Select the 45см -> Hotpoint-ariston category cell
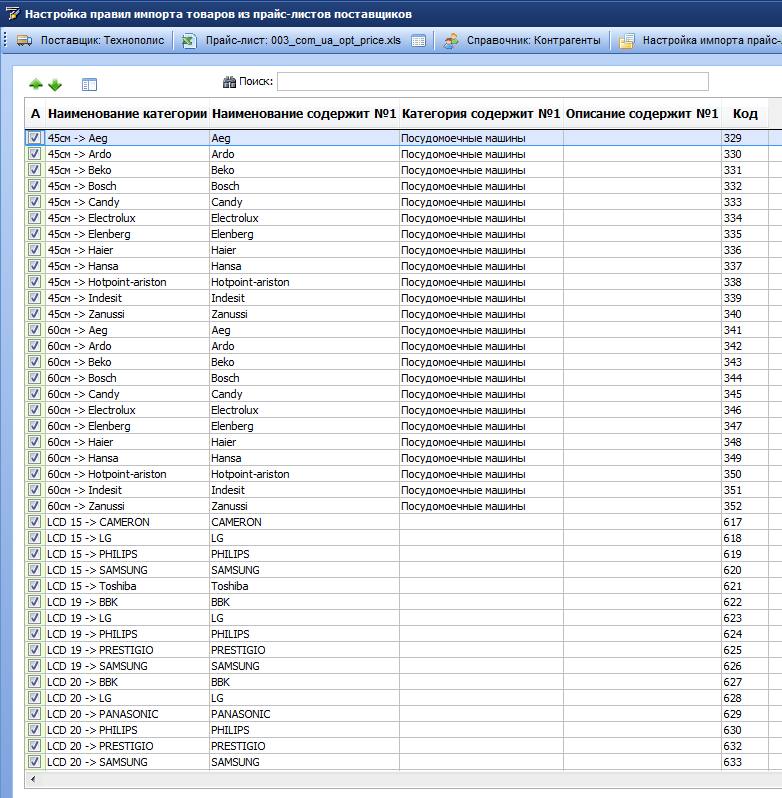The width and height of the screenshot is (782, 798). tap(127, 282)
